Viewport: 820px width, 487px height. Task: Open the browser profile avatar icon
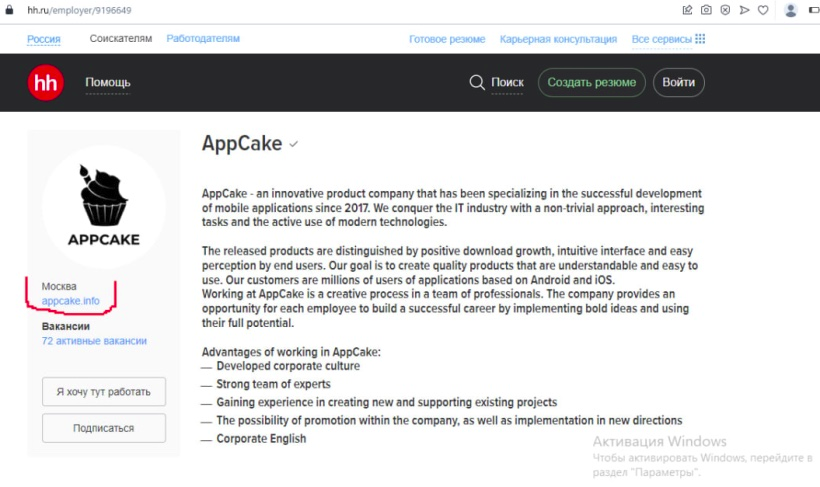coord(791,10)
